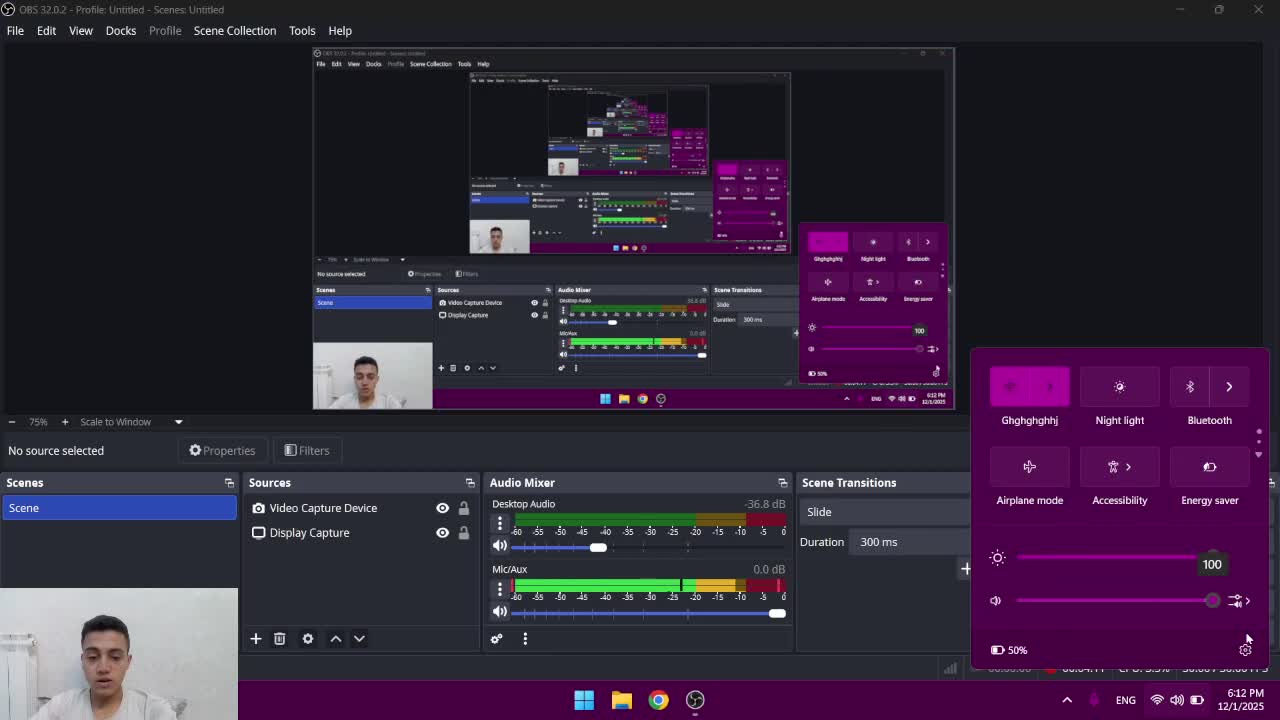Open the Scene Collection menu
This screenshot has width=1280, height=720.
234,31
